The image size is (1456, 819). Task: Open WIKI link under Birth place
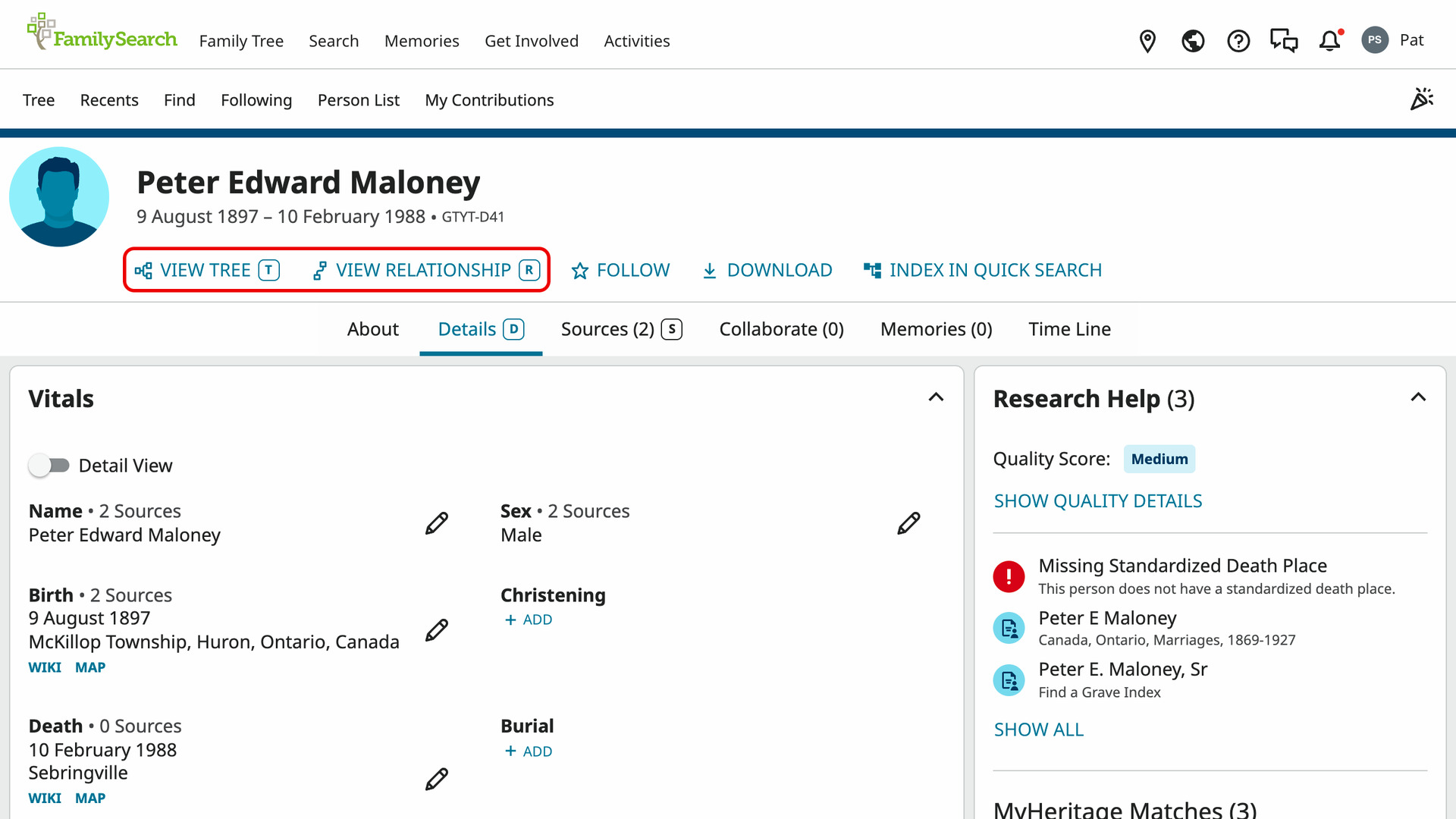click(x=45, y=667)
